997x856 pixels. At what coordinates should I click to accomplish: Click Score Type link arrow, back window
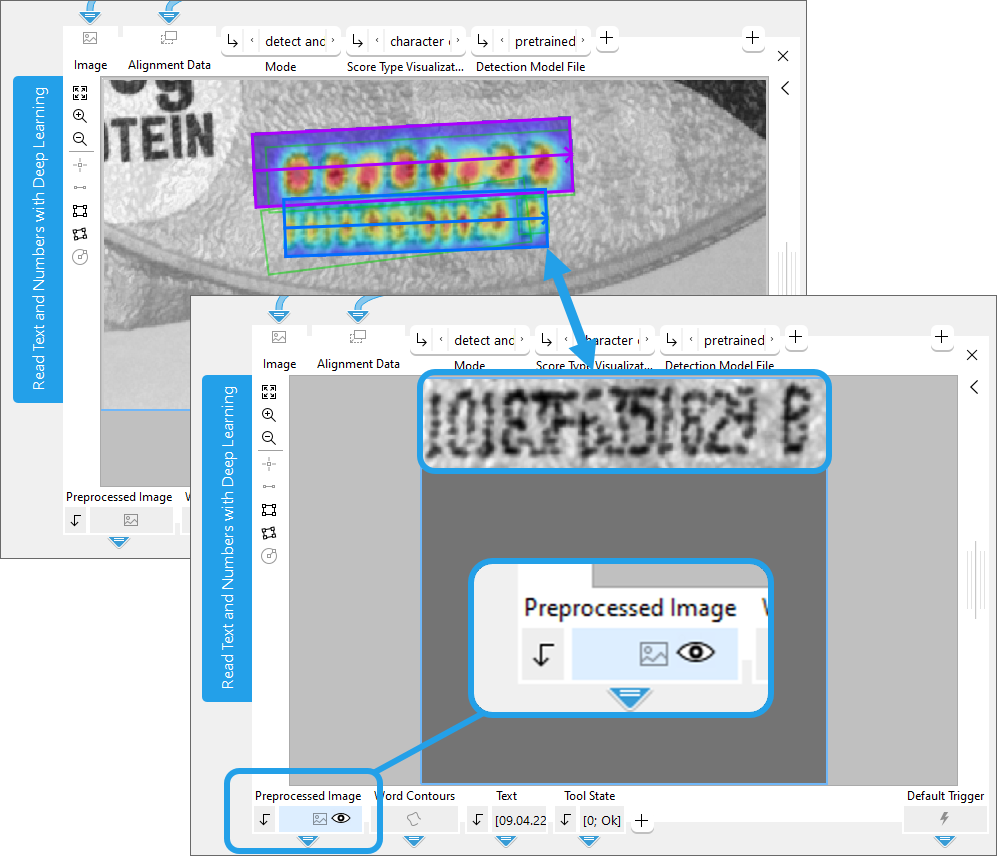[x=357, y=41]
